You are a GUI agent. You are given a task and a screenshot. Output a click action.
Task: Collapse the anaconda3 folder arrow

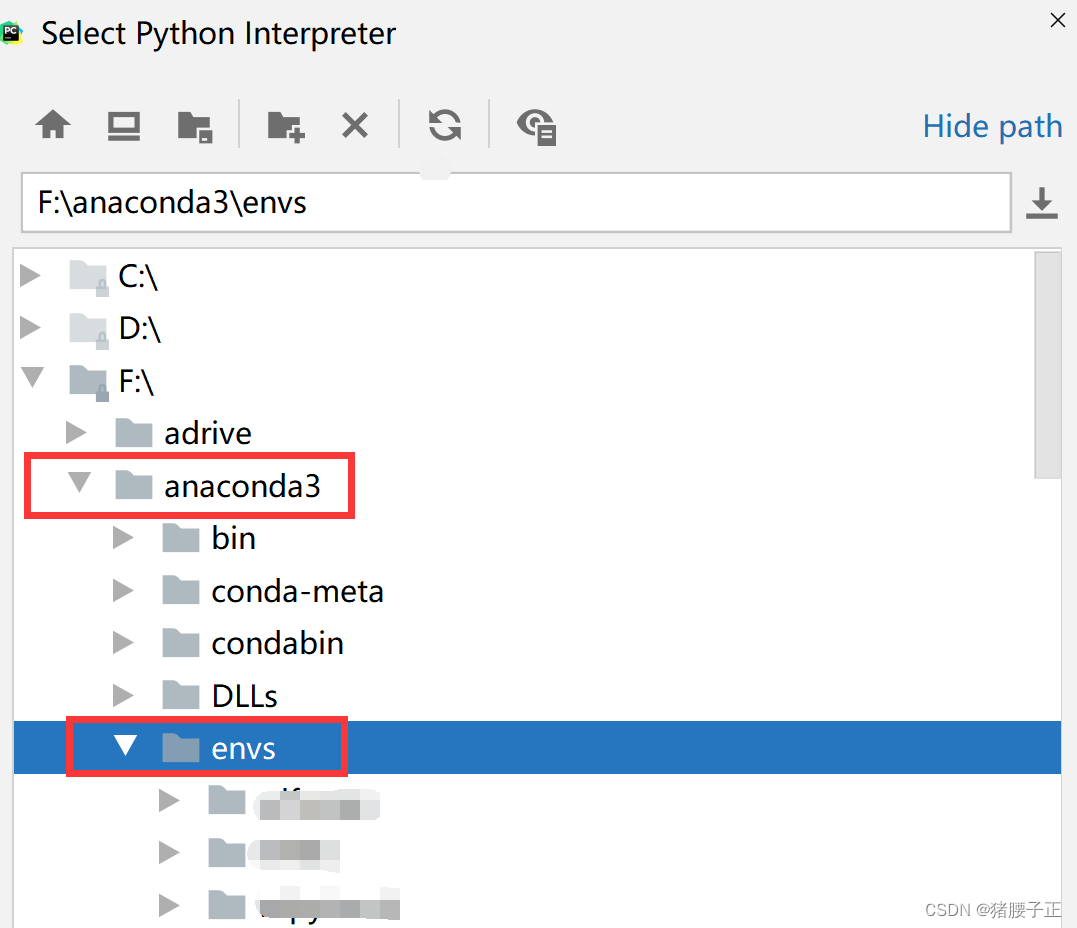click(79, 482)
